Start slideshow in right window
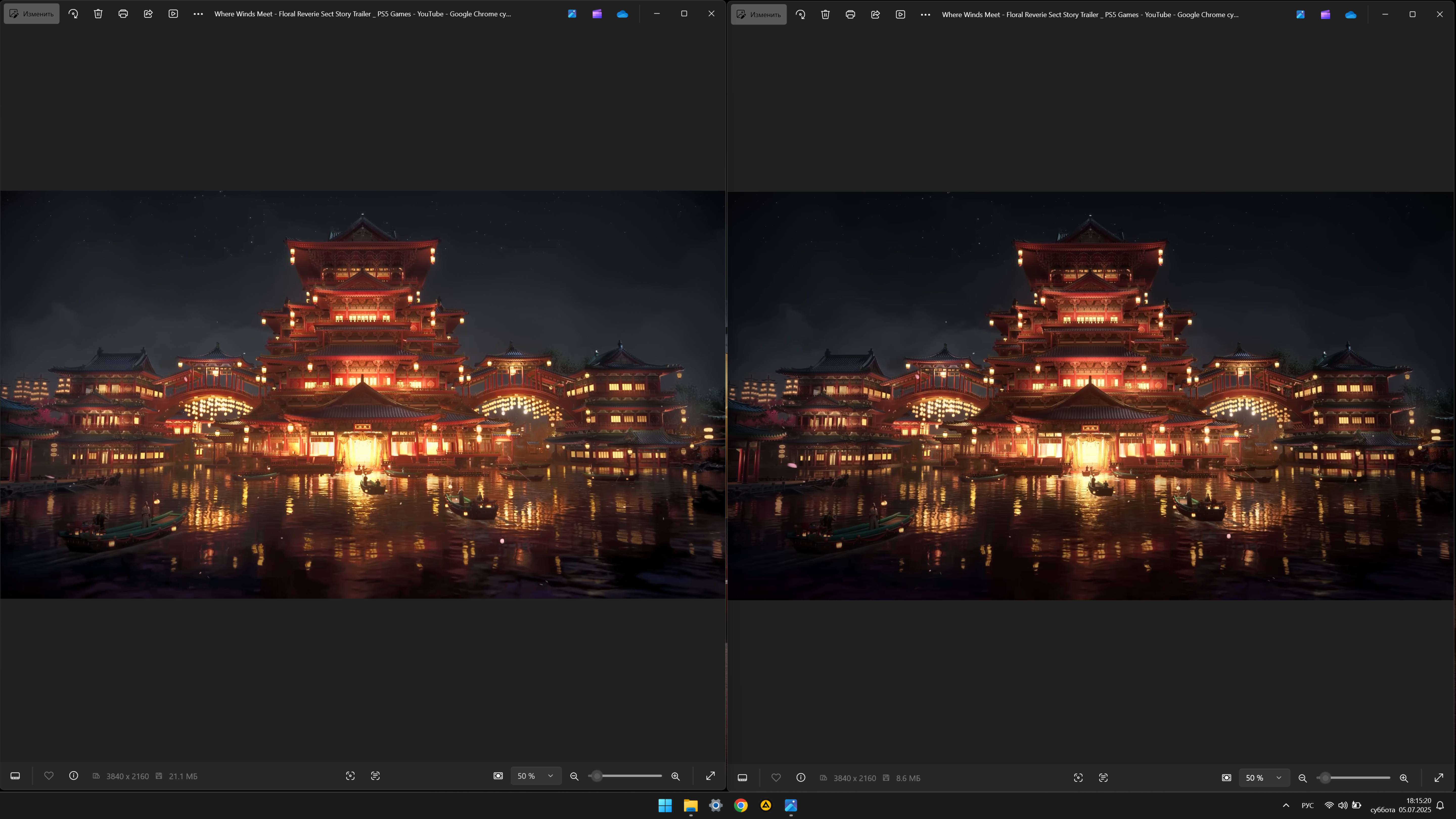The height and width of the screenshot is (819, 1456). coord(900,15)
